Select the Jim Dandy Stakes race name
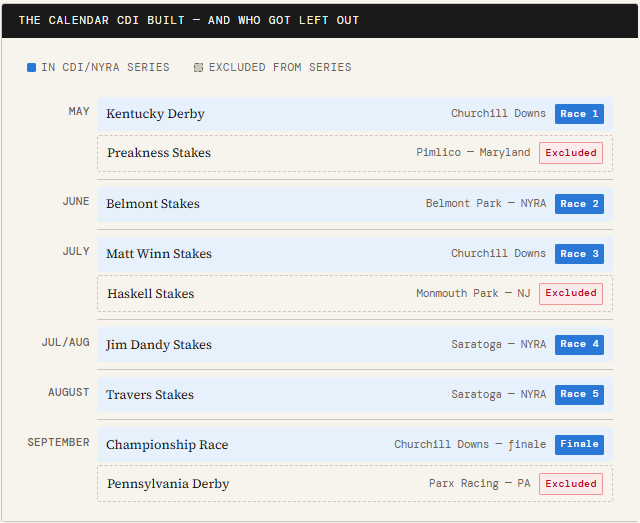640x523 pixels. [x=159, y=345]
